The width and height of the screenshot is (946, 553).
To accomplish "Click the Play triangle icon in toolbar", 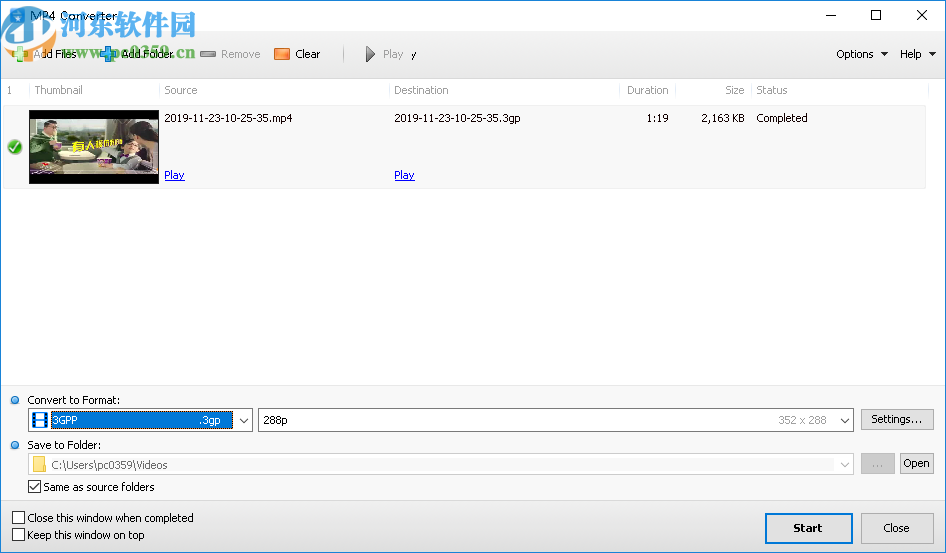I will pyautogui.click(x=370, y=54).
